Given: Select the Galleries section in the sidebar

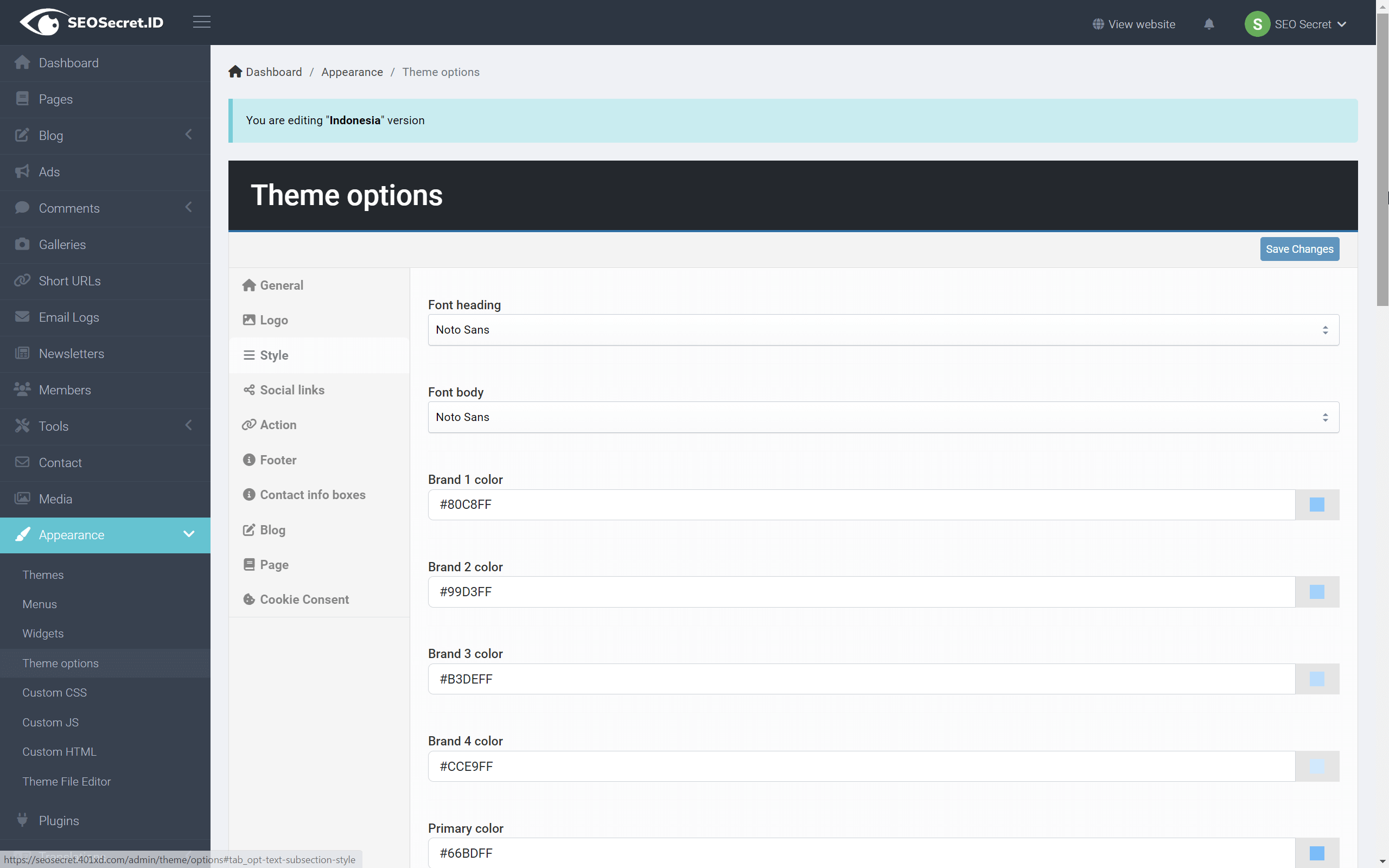Looking at the screenshot, I should 61,244.
